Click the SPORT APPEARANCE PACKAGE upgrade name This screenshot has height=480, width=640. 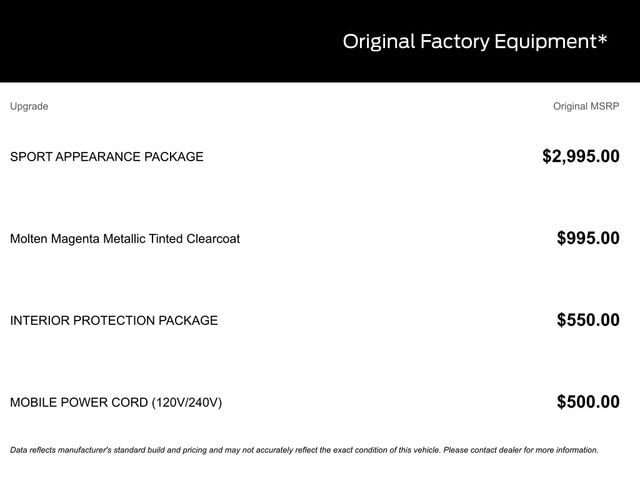coord(106,156)
